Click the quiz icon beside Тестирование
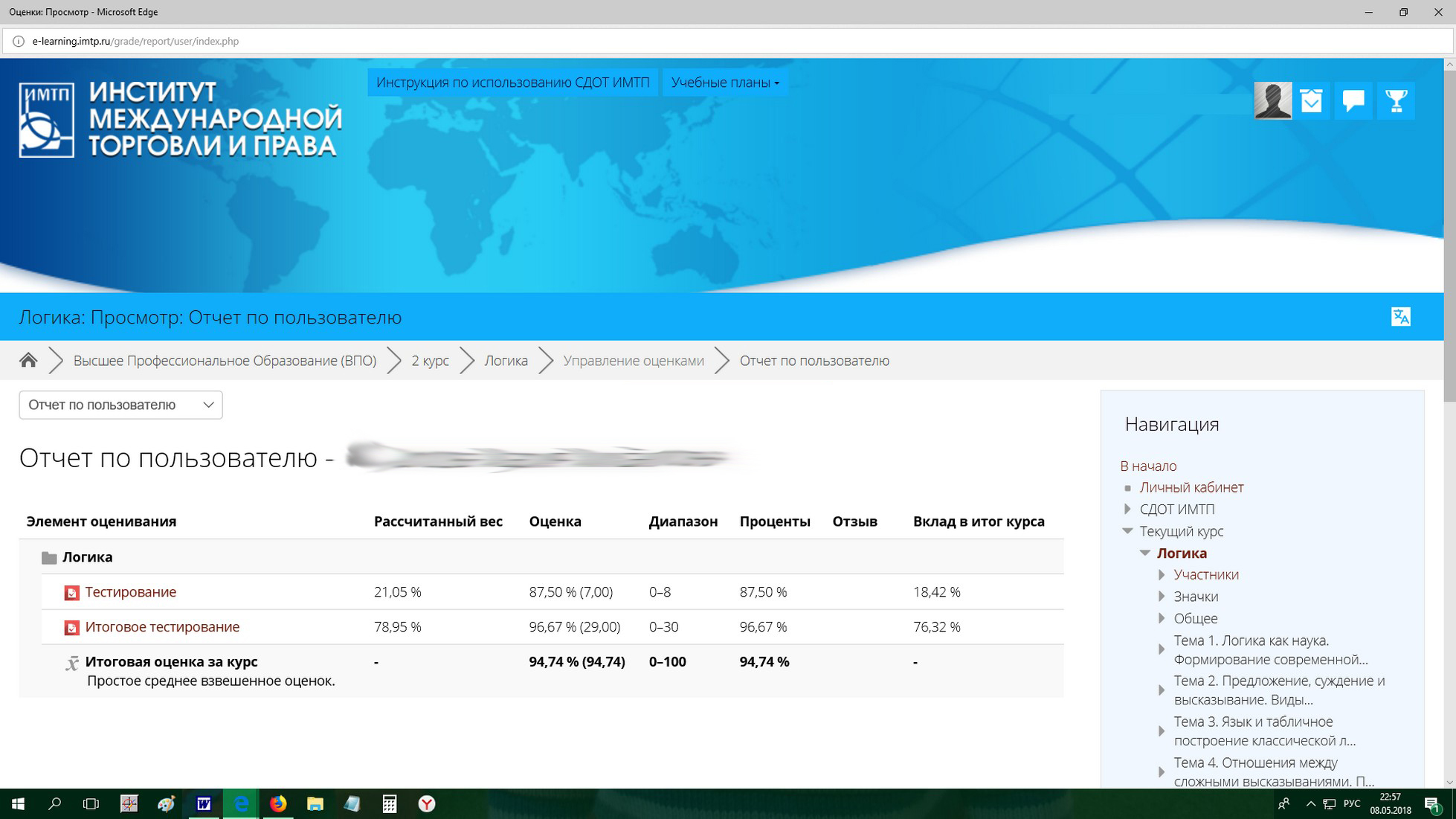This screenshot has width=1456, height=819. point(71,593)
